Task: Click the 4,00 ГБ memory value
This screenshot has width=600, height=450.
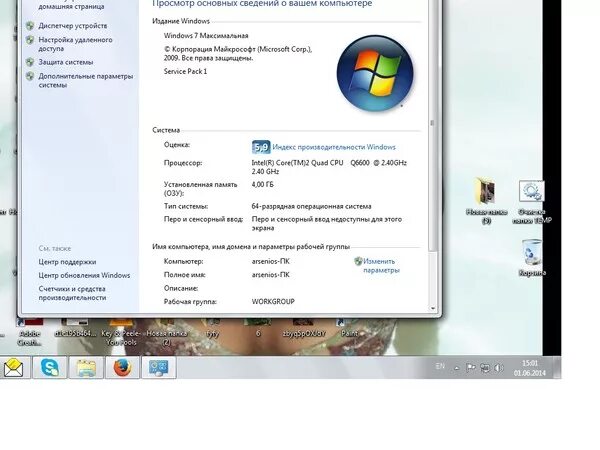Action: point(262,185)
